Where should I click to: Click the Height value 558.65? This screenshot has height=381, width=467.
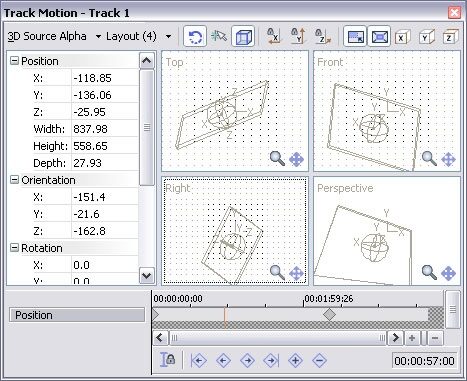click(105, 146)
